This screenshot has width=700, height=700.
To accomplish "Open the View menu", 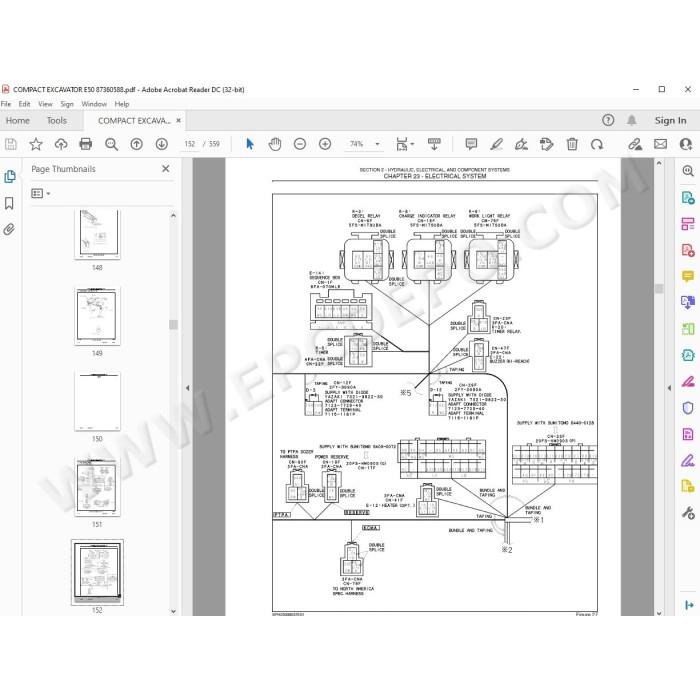I will 45,104.
